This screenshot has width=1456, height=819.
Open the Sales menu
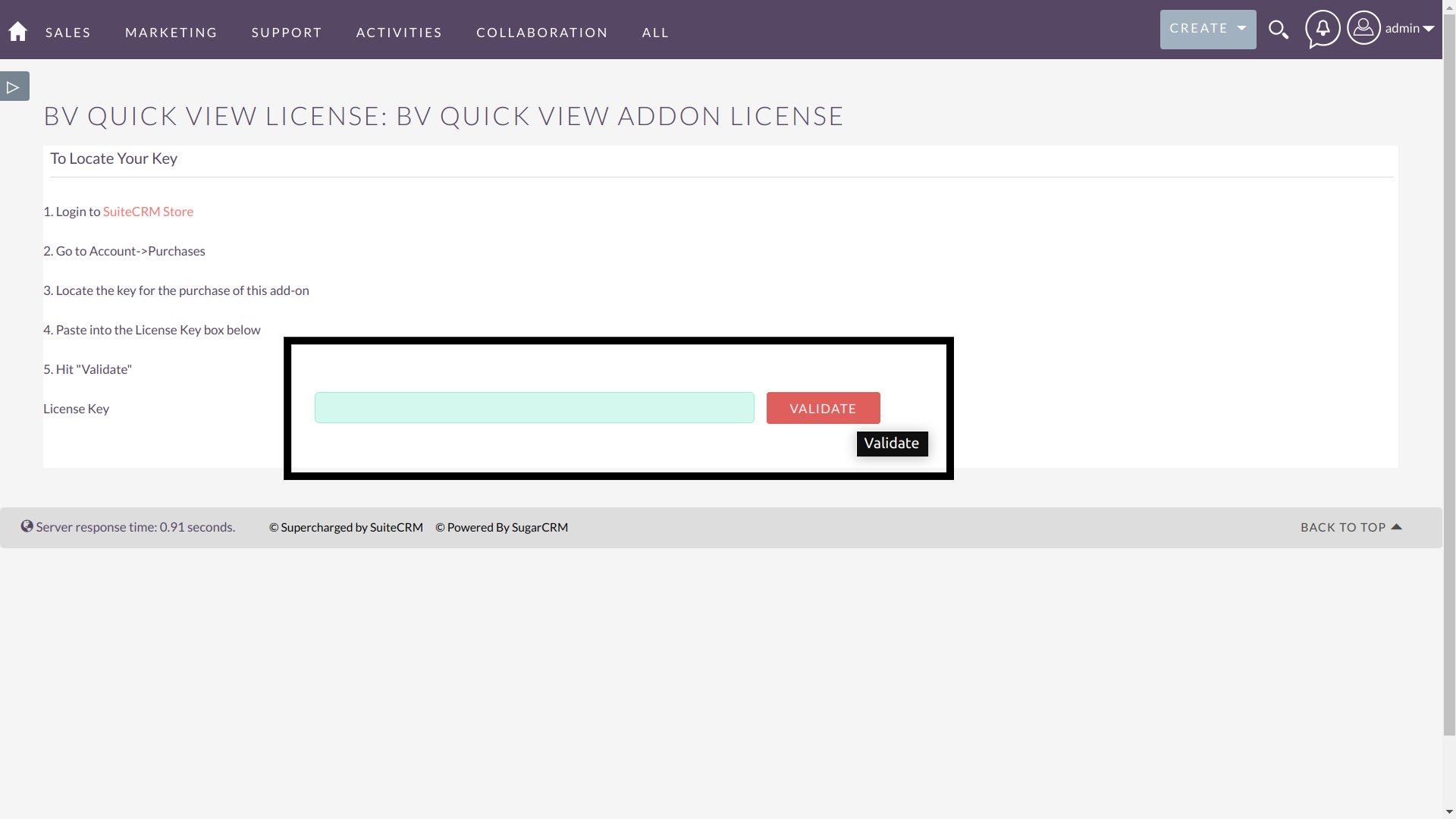pyautogui.click(x=68, y=33)
